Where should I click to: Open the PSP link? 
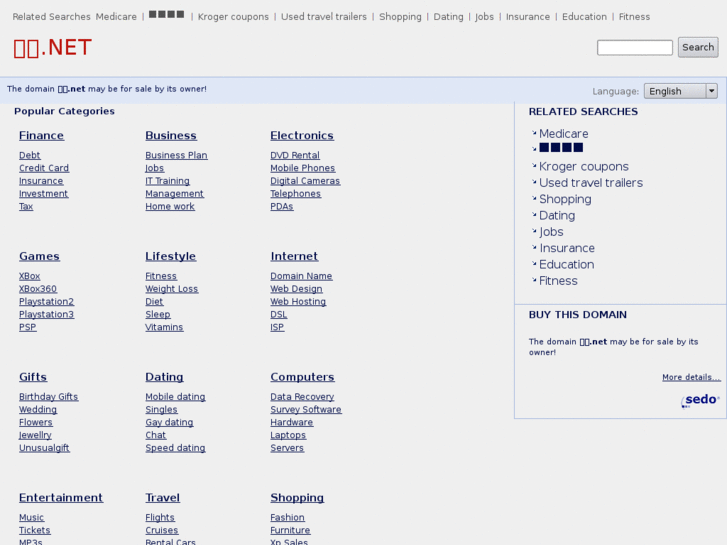(x=28, y=327)
